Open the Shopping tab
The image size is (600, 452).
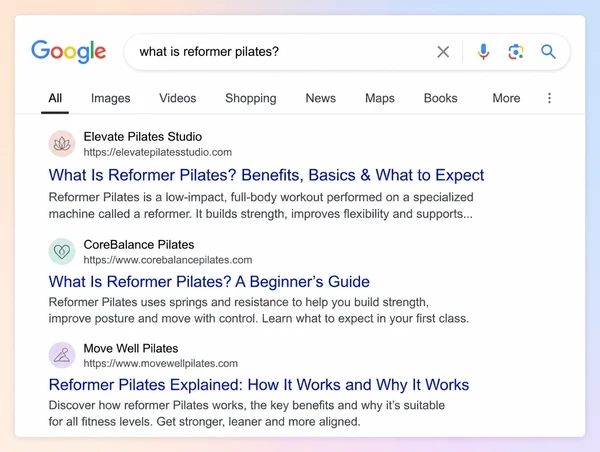(251, 98)
